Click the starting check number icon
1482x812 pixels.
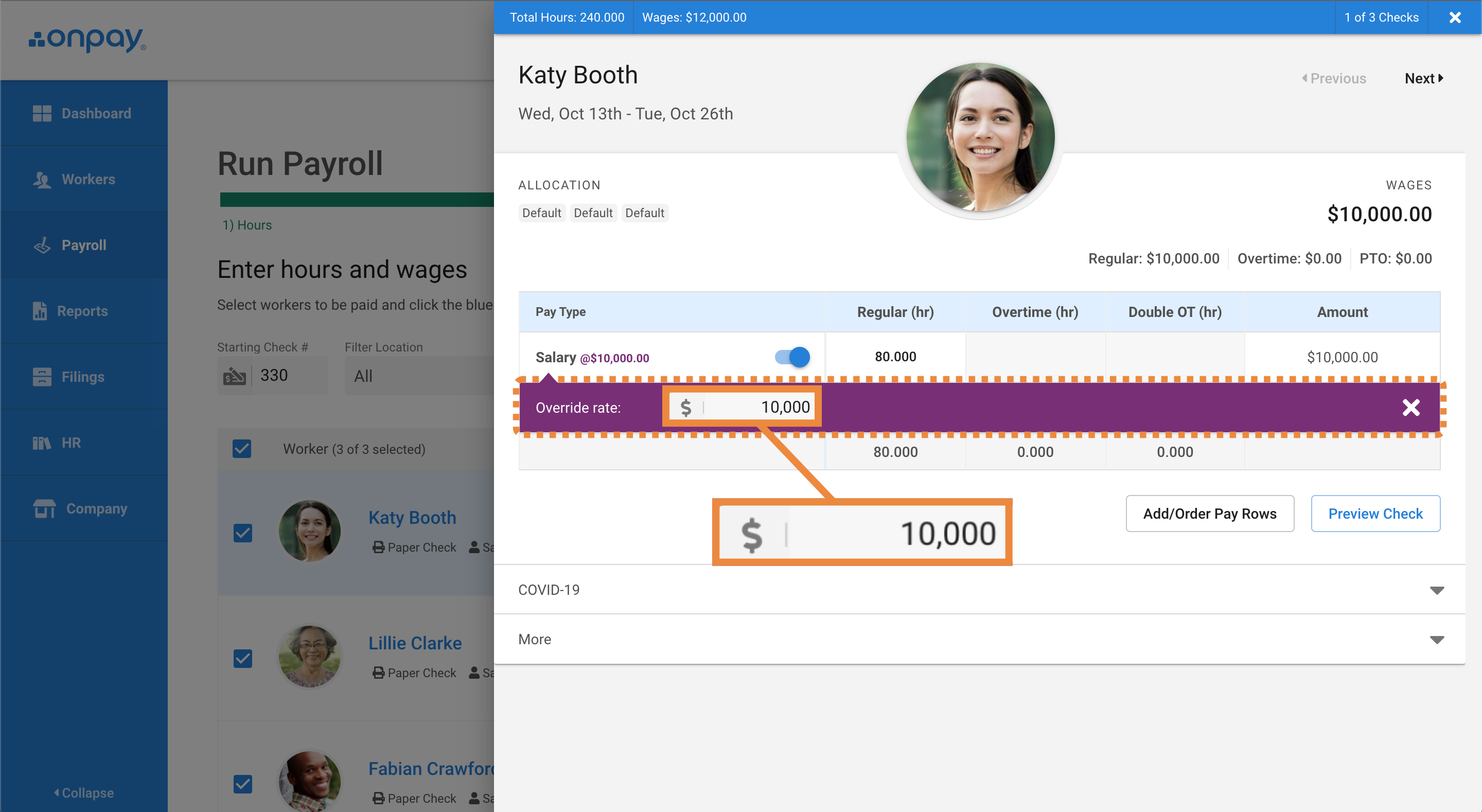(x=234, y=376)
